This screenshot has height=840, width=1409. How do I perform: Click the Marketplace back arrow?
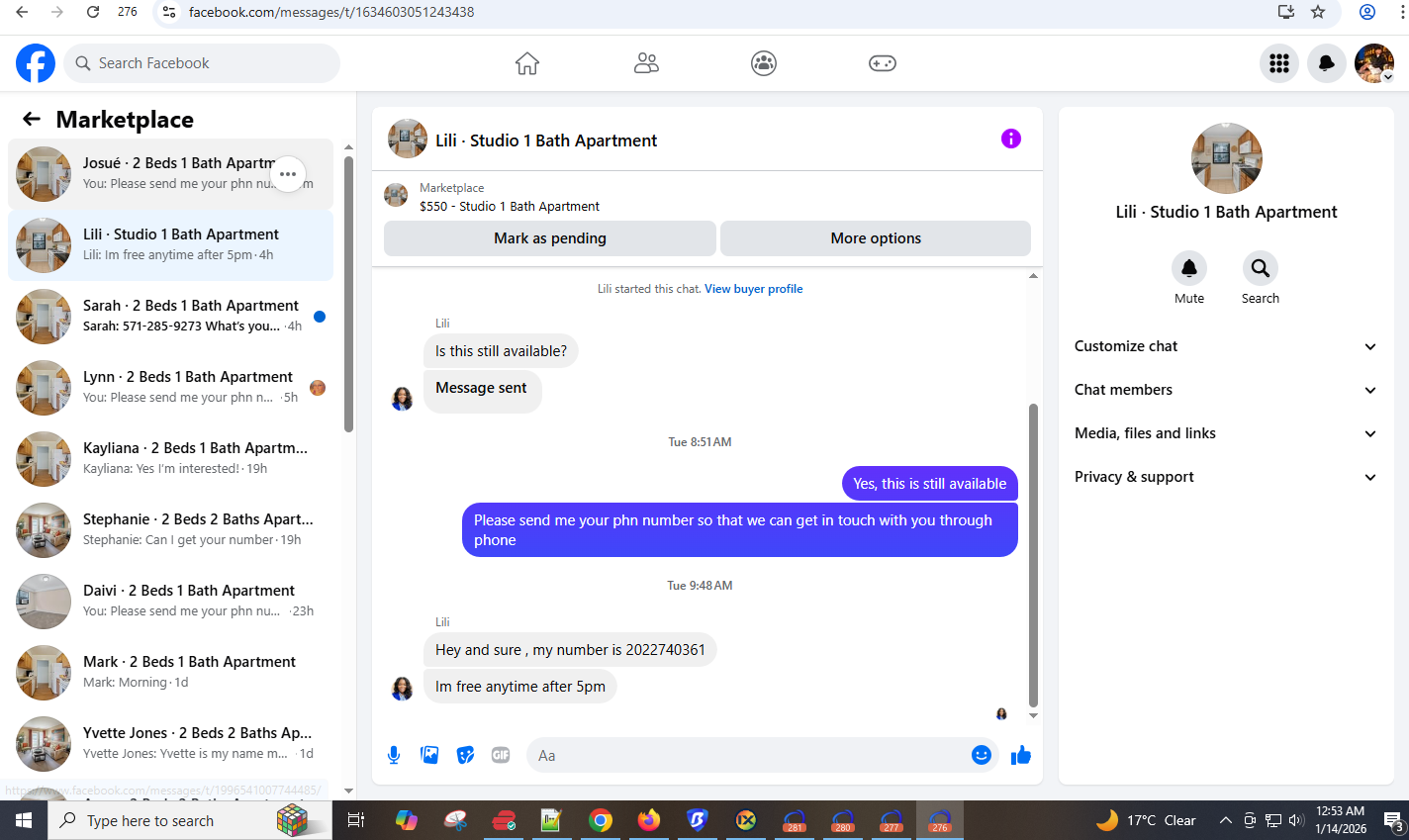tap(32, 120)
